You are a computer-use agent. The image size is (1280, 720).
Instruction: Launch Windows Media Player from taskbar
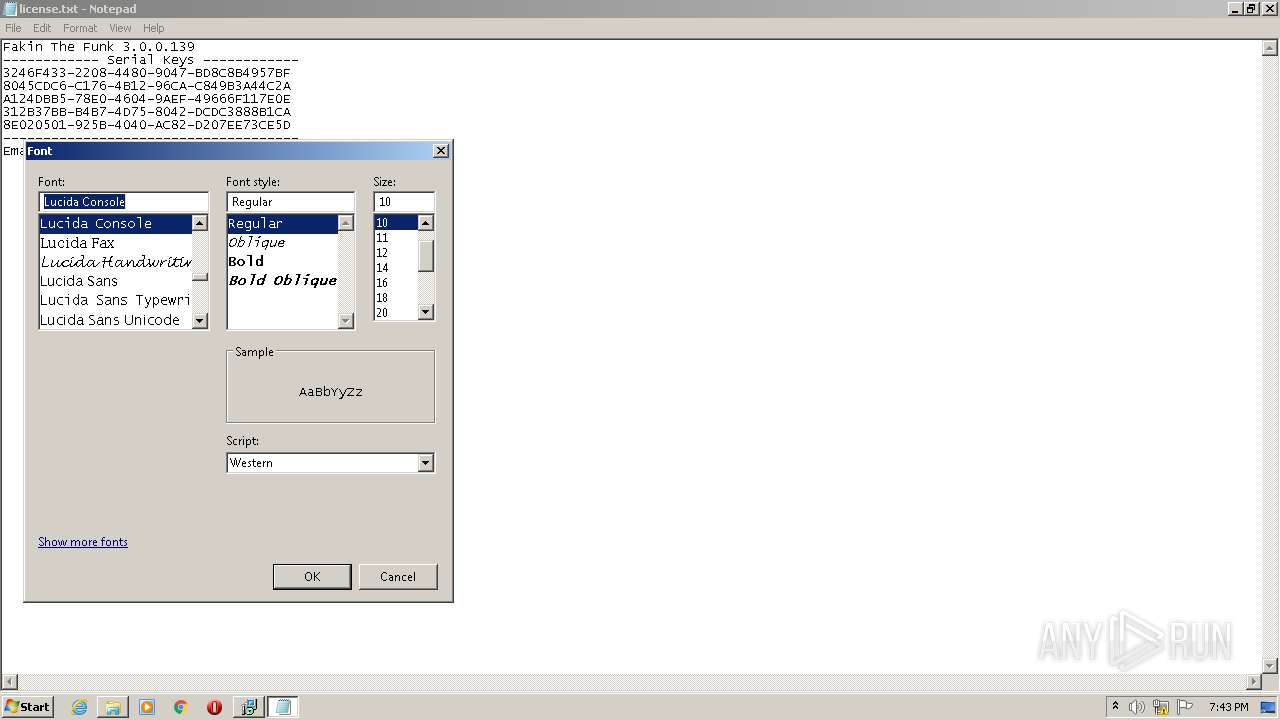tap(147, 707)
